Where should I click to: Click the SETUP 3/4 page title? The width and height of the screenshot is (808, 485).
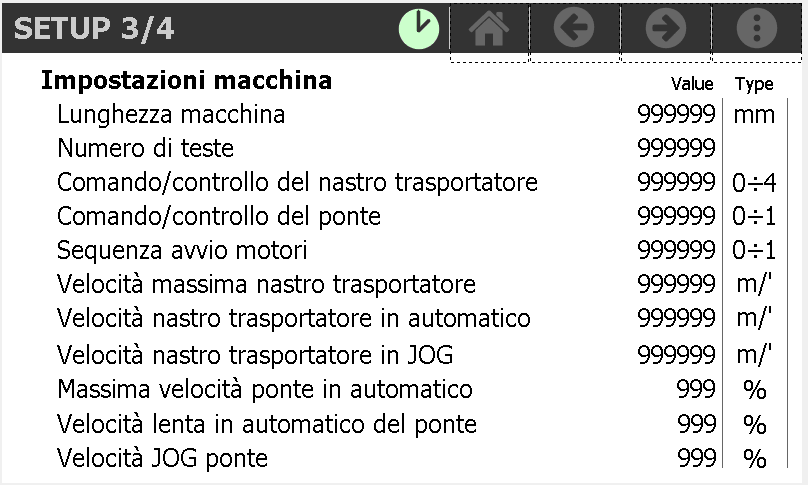pos(94,29)
